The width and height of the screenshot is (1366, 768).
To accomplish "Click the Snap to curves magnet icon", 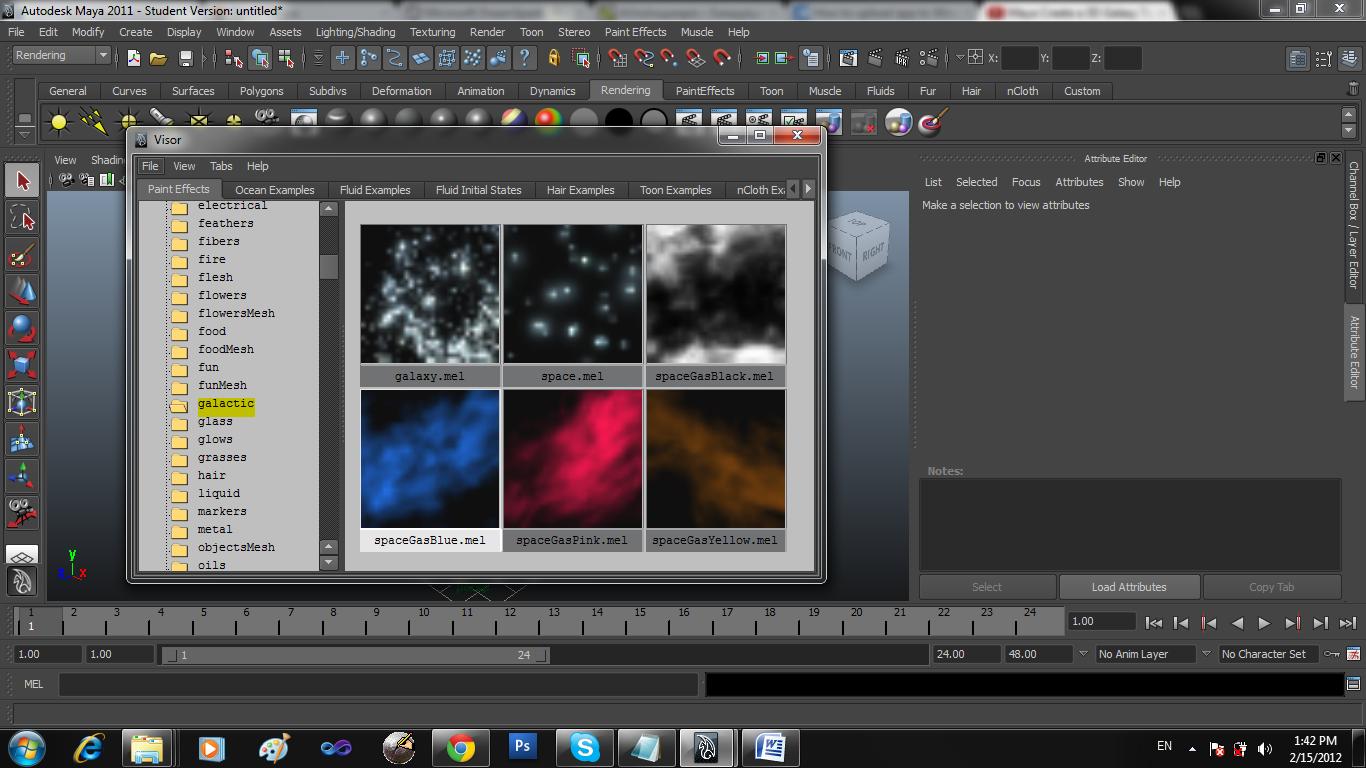I will pyautogui.click(x=644, y=58).
